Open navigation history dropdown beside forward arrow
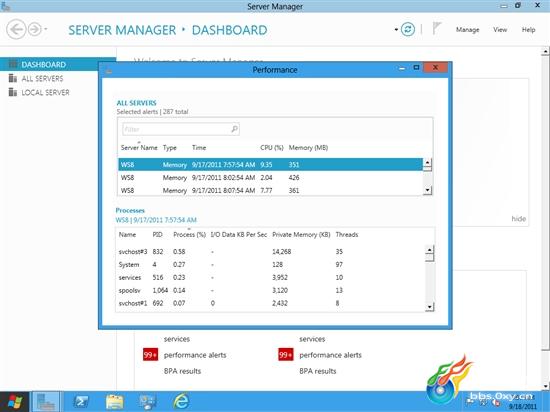The image size is (550, 412). pos(46,29)
